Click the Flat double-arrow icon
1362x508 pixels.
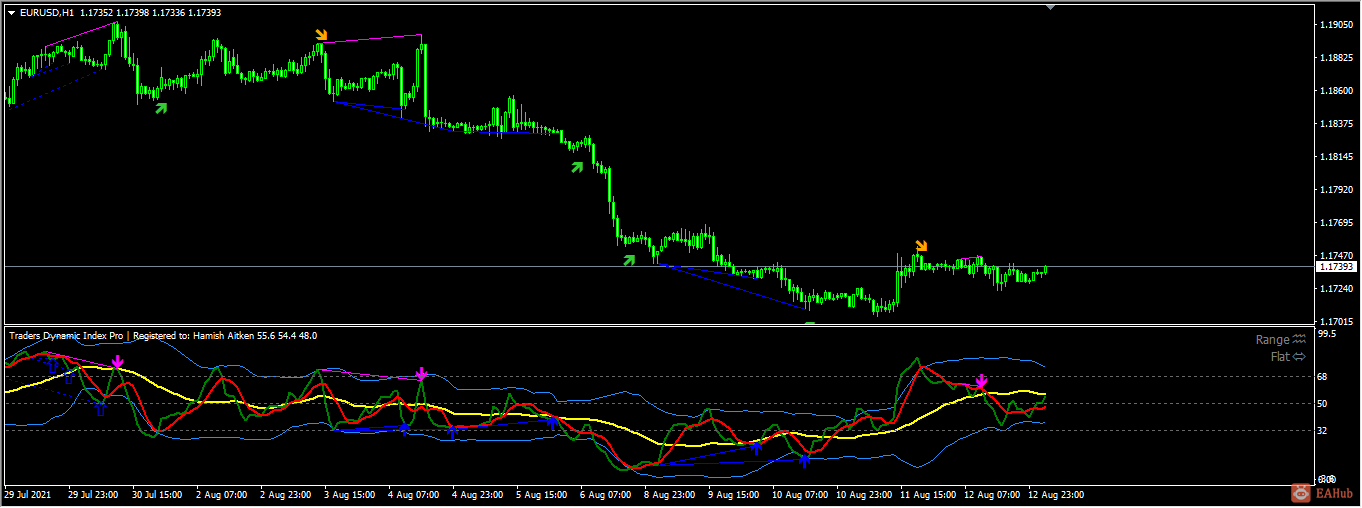[1299, 356]
